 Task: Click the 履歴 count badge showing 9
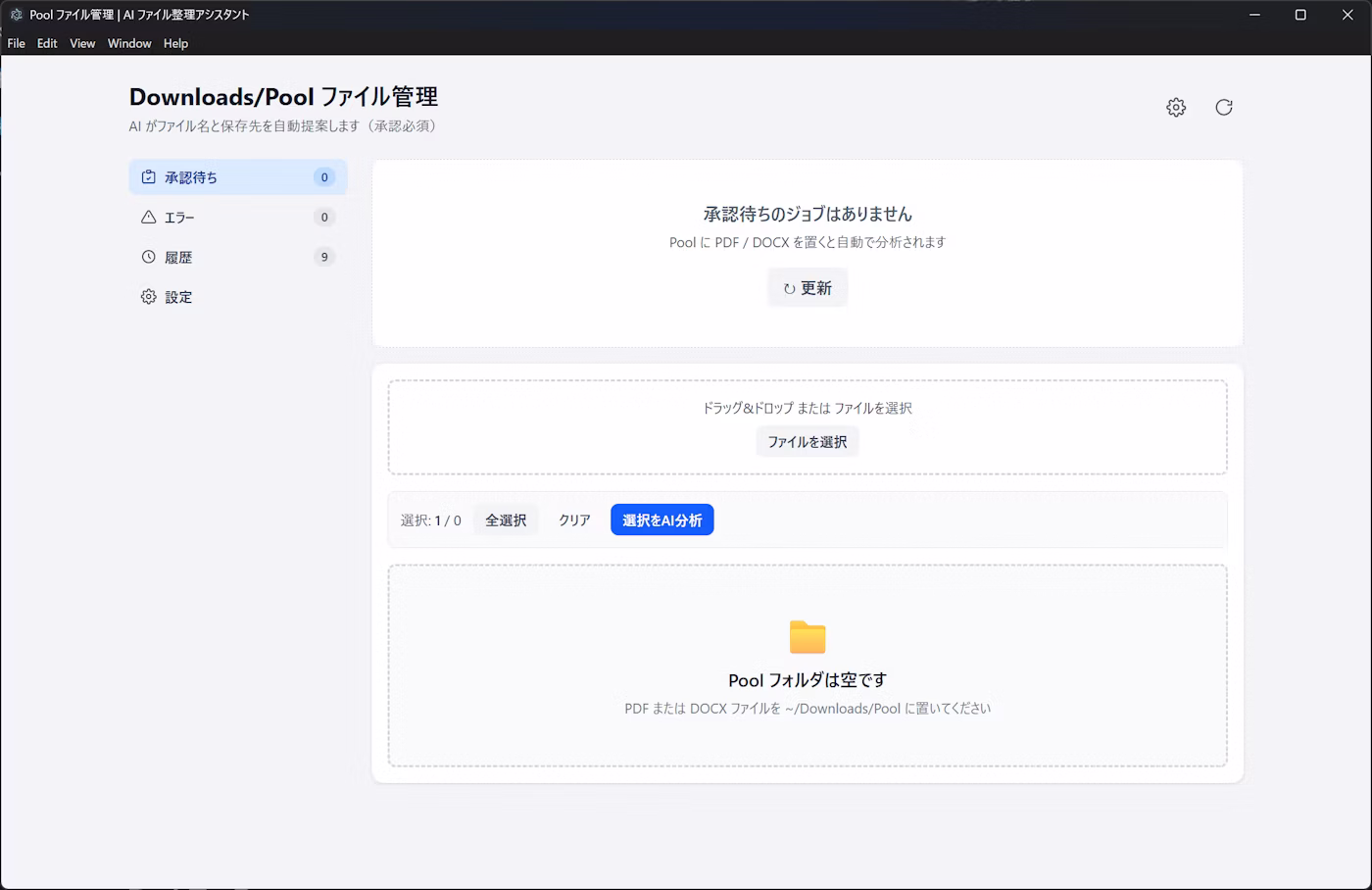coord(324,257)
